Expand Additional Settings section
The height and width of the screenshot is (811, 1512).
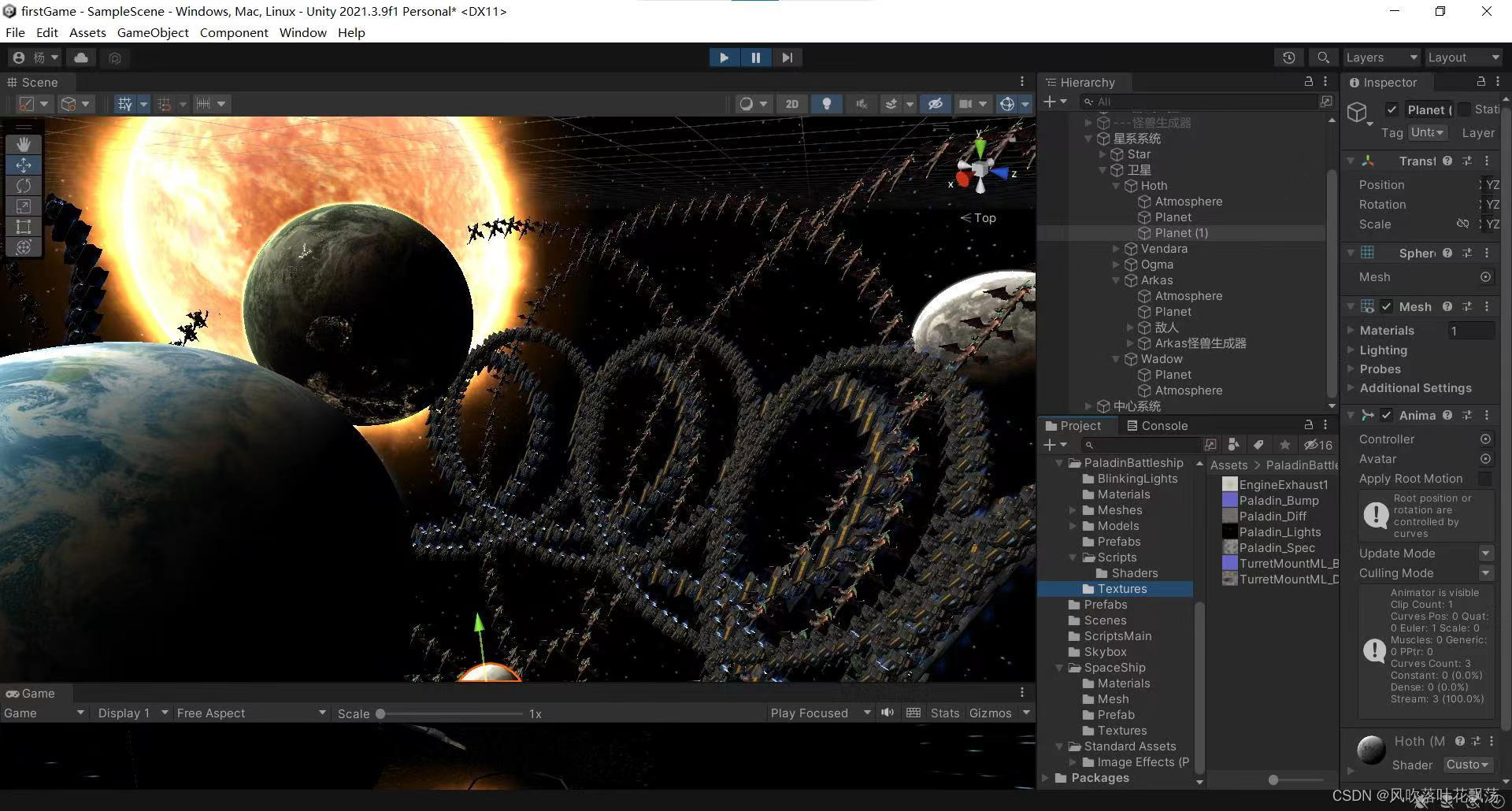coord(1351,388)
